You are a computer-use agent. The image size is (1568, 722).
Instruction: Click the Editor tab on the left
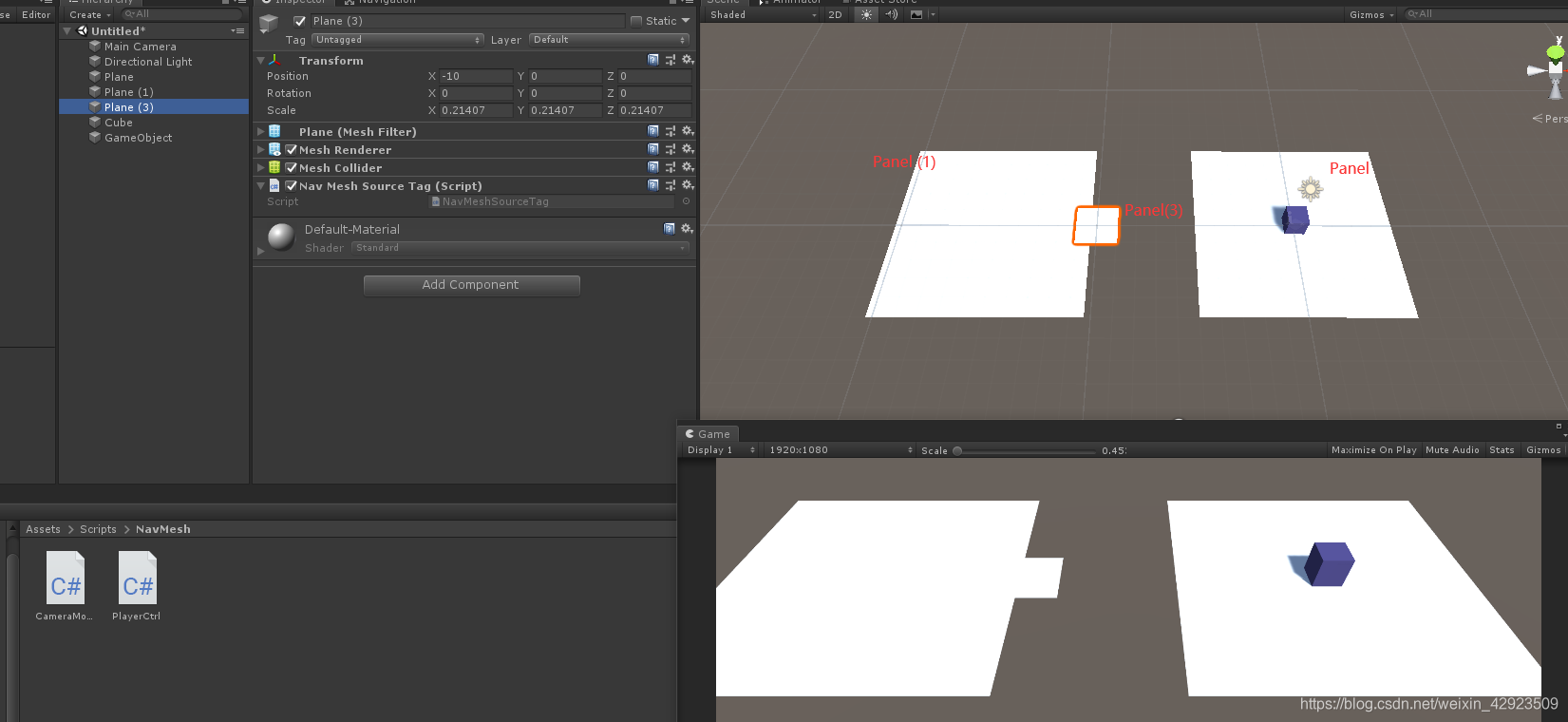[36, 14]
